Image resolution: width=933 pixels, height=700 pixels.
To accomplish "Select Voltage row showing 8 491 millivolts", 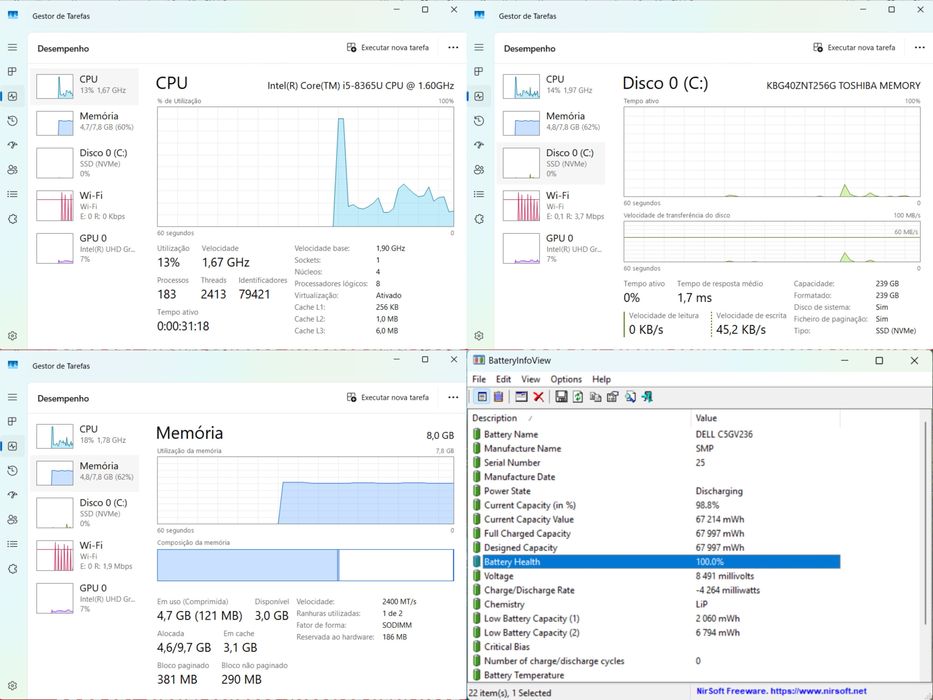I will 655,576.
